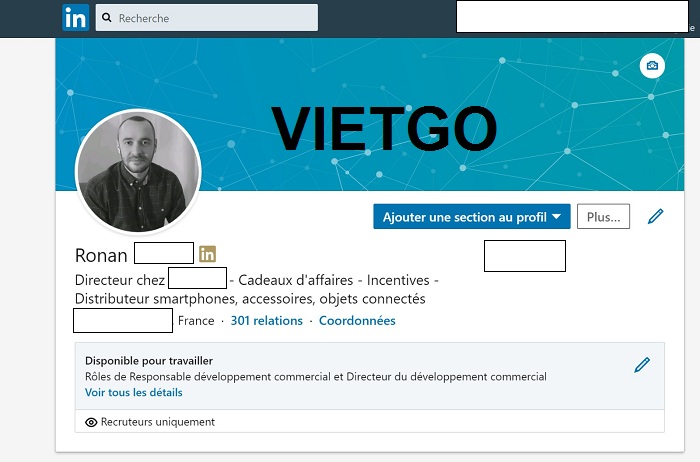The image size is (700, 462).
Task: Click the 'Ajouter une section au profil' button
Action: [x=464, y=217]
